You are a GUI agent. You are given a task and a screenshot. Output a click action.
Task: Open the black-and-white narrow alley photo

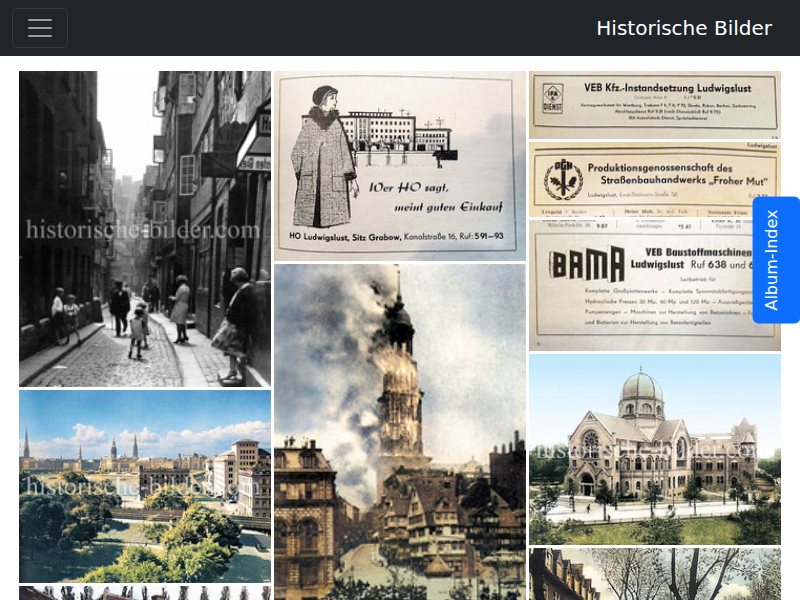pyautogui.click(x=145, y=229)
